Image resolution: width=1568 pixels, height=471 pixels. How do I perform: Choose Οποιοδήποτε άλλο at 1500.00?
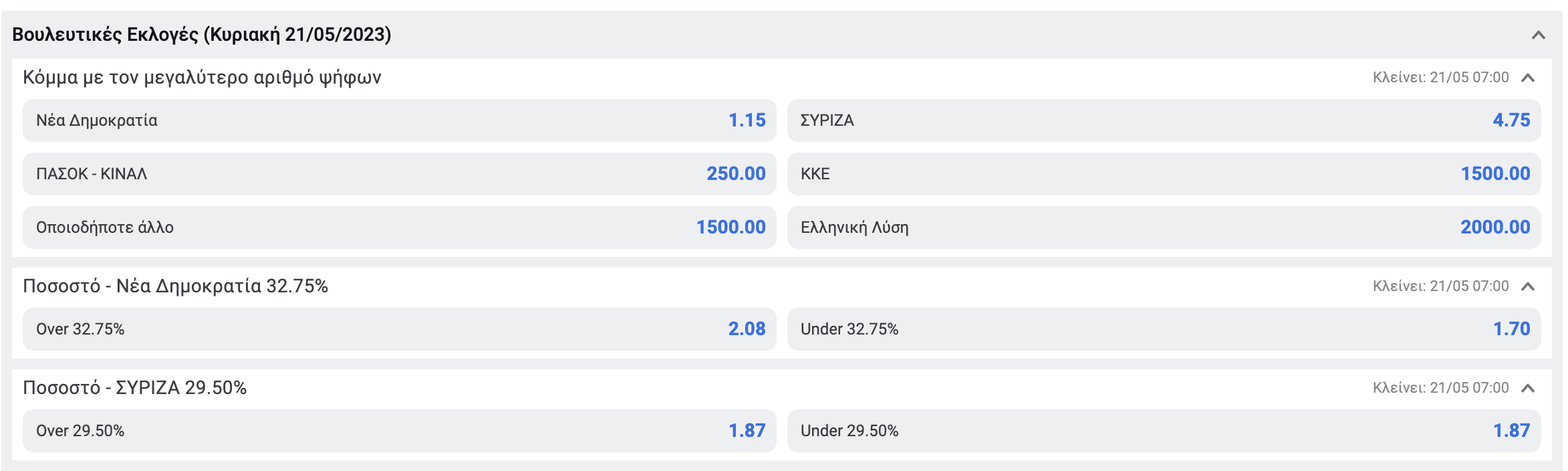coord(400,227)
